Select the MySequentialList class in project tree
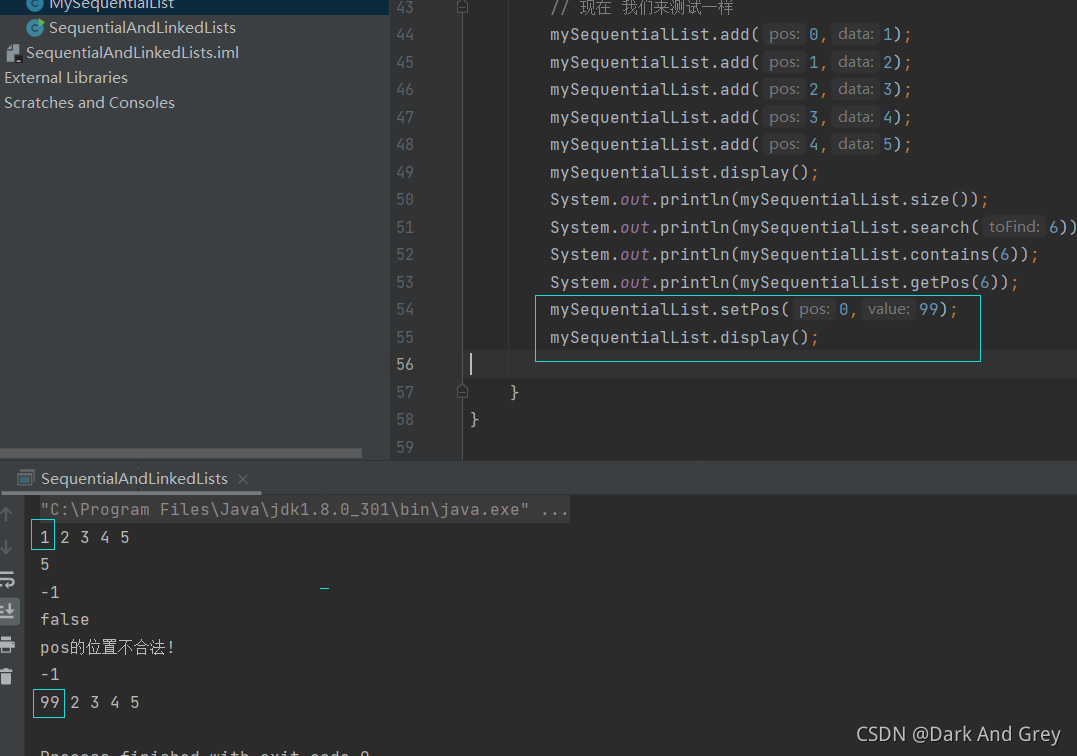This screenshot has height=756, width=1077. coord(111,5)
